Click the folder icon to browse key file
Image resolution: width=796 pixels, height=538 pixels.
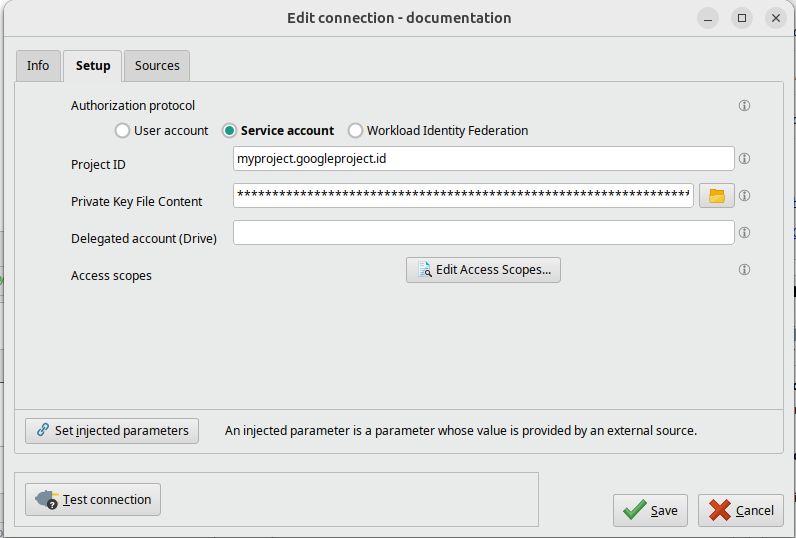pyautogui.click(x=716, y=196)
